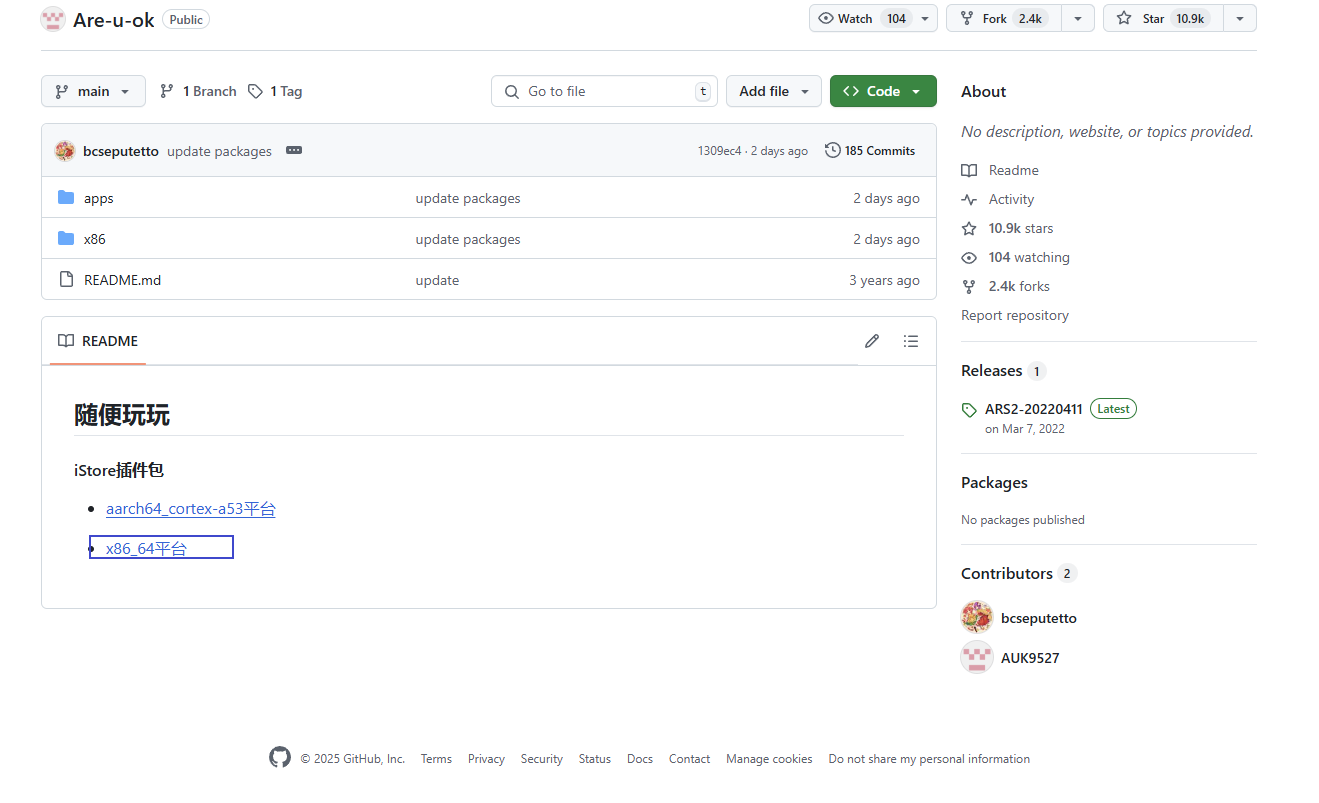This screenshot has width=1319, height=803.
Task: Star the repository with Star button
Action: tap(1163, 18)
